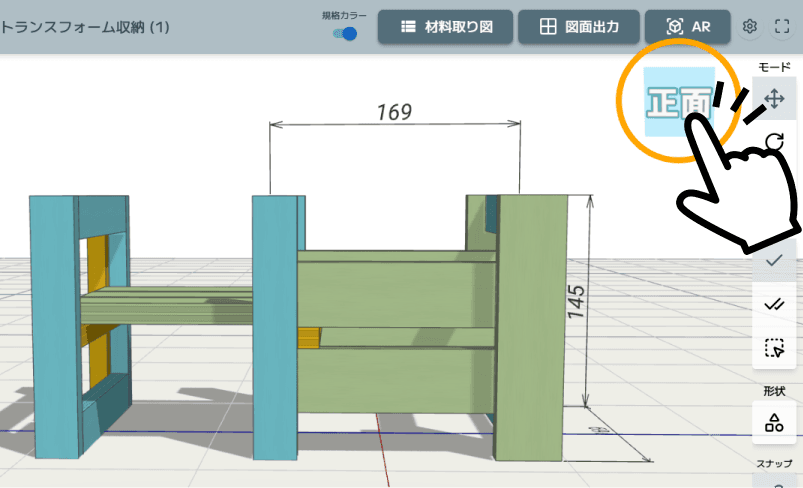Image resolution: width=803 pixels, height=488 pixels.
Task: Select the move mode tool
Action: (773, 99)
